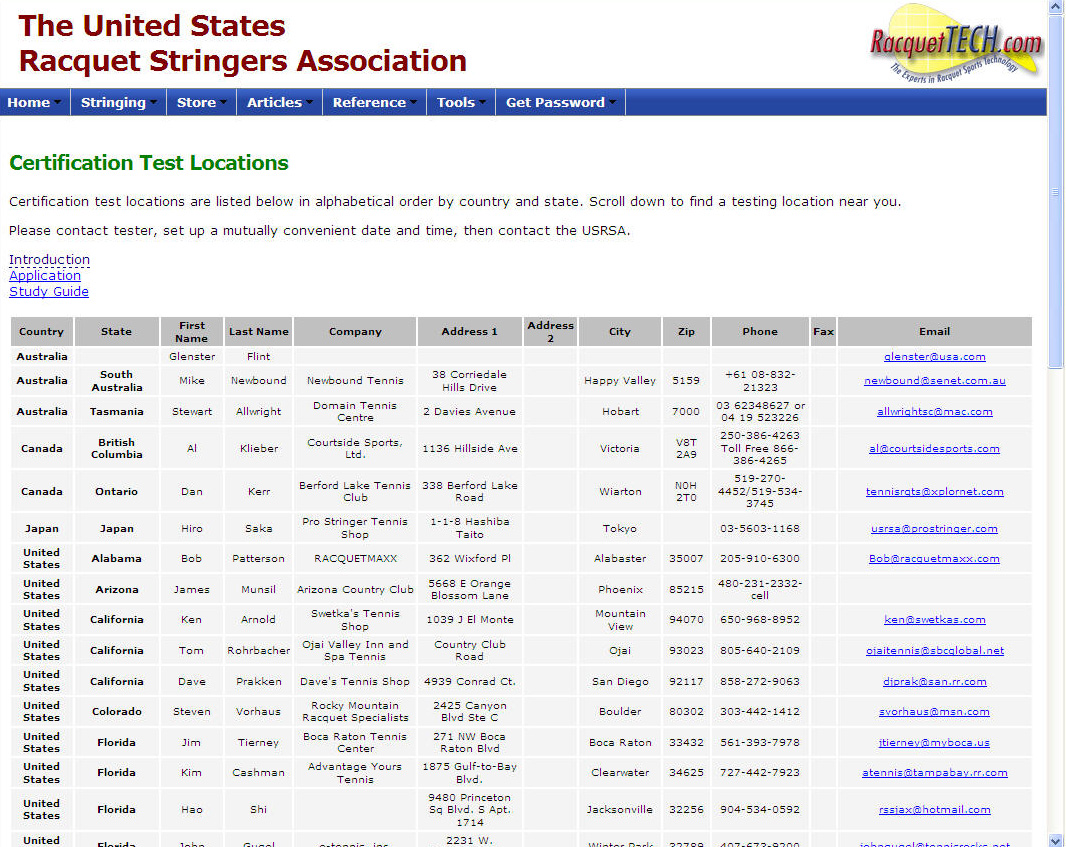Click the scroll down arrow of the scrollbar
Viewport: 1066px width, 847px height.
1056,839
